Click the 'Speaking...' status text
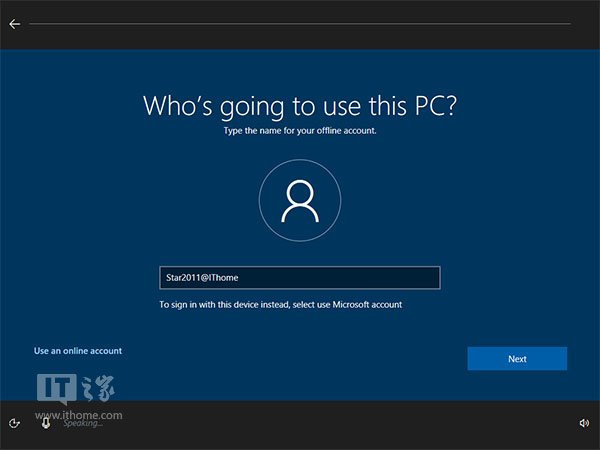The width and height of the screenshot is (600, 450). [83, 424]
